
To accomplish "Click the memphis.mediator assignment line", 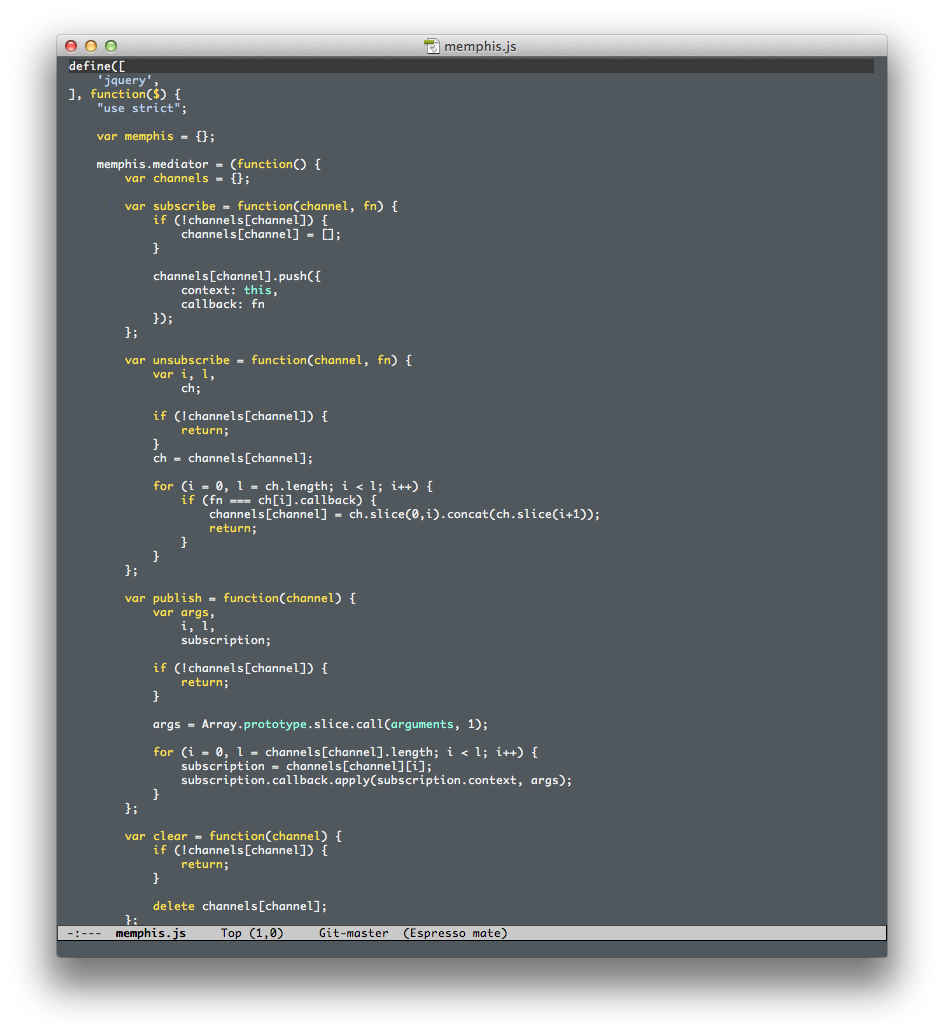I will (209, 164).
